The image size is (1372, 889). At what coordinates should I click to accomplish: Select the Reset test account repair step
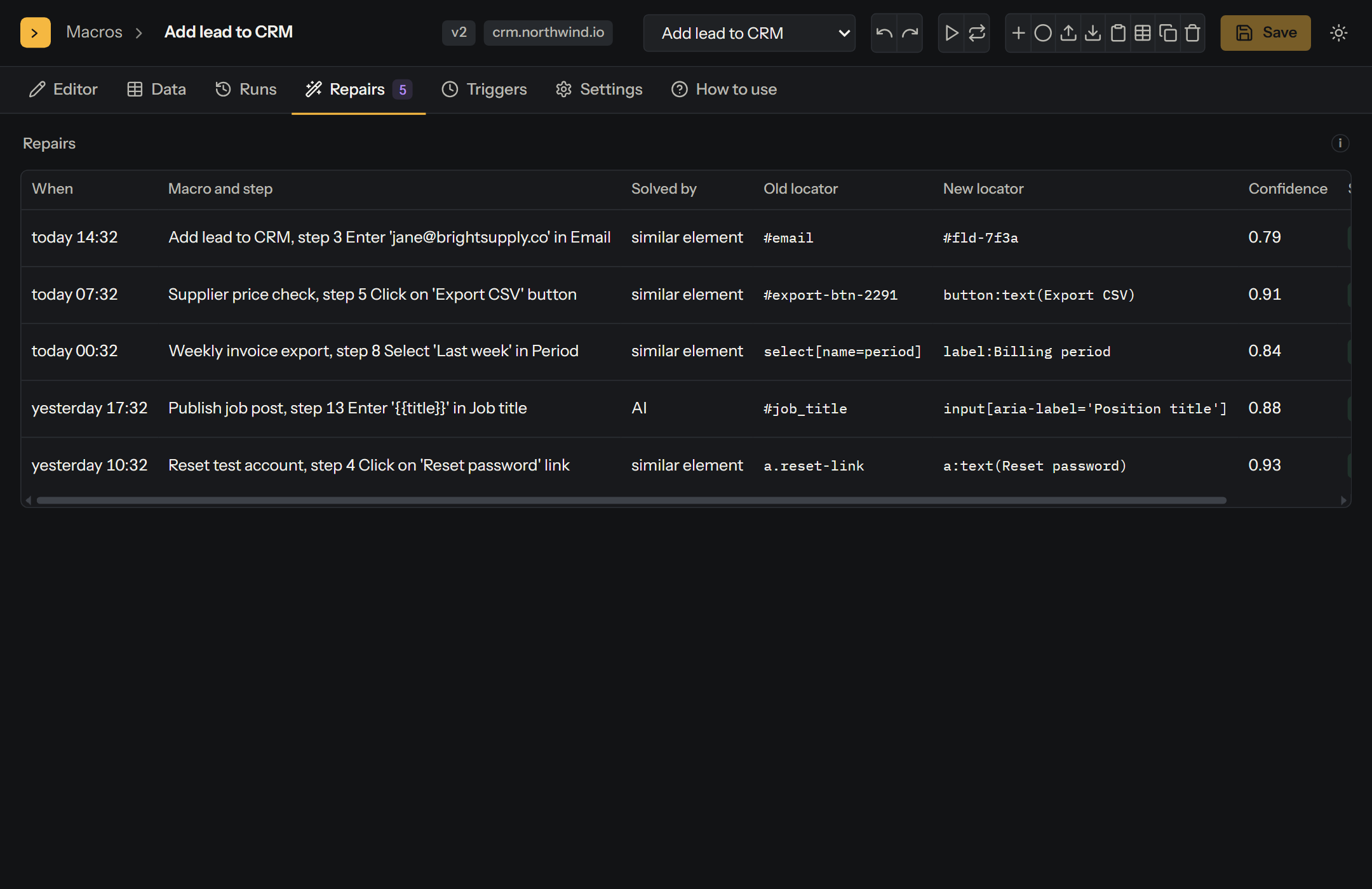369,465
